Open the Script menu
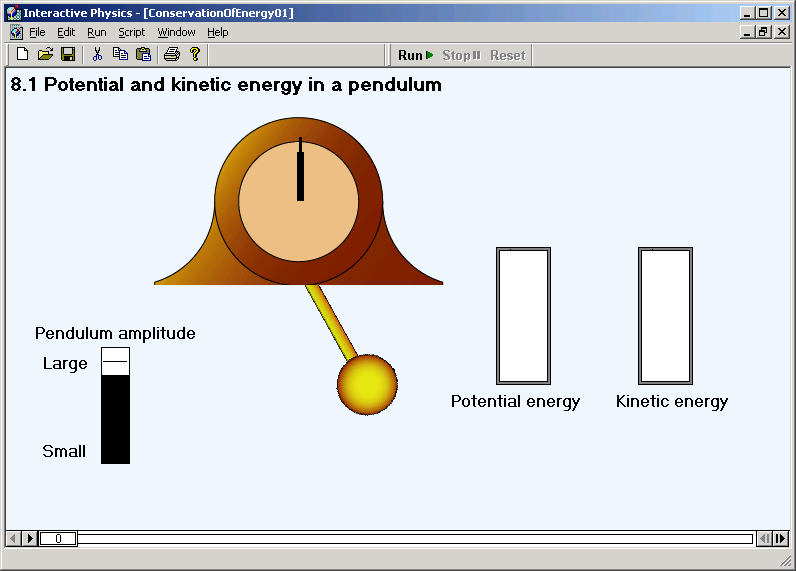Viewport: 796px width, 571px height. click(131, 32)
